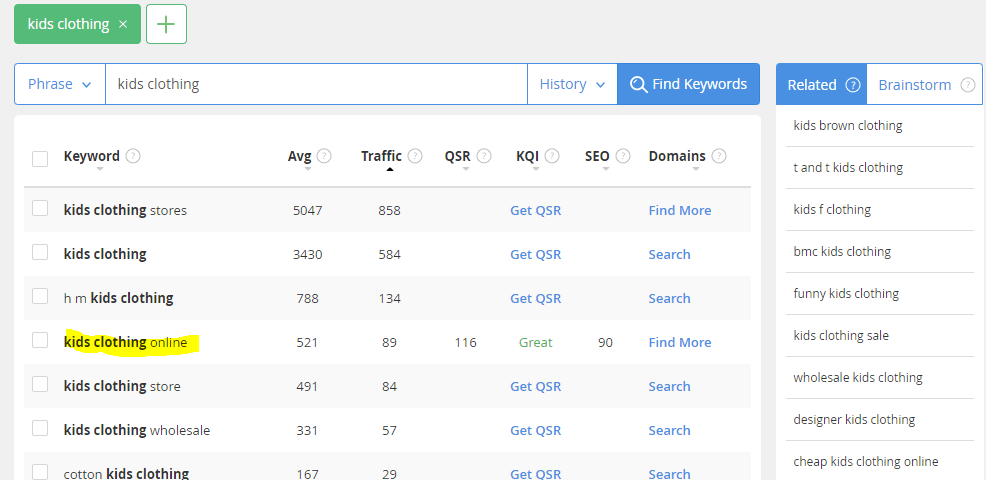The image size is (986, 480).
Task: Switch to the Related tab
Action: [x=821, y=84]
